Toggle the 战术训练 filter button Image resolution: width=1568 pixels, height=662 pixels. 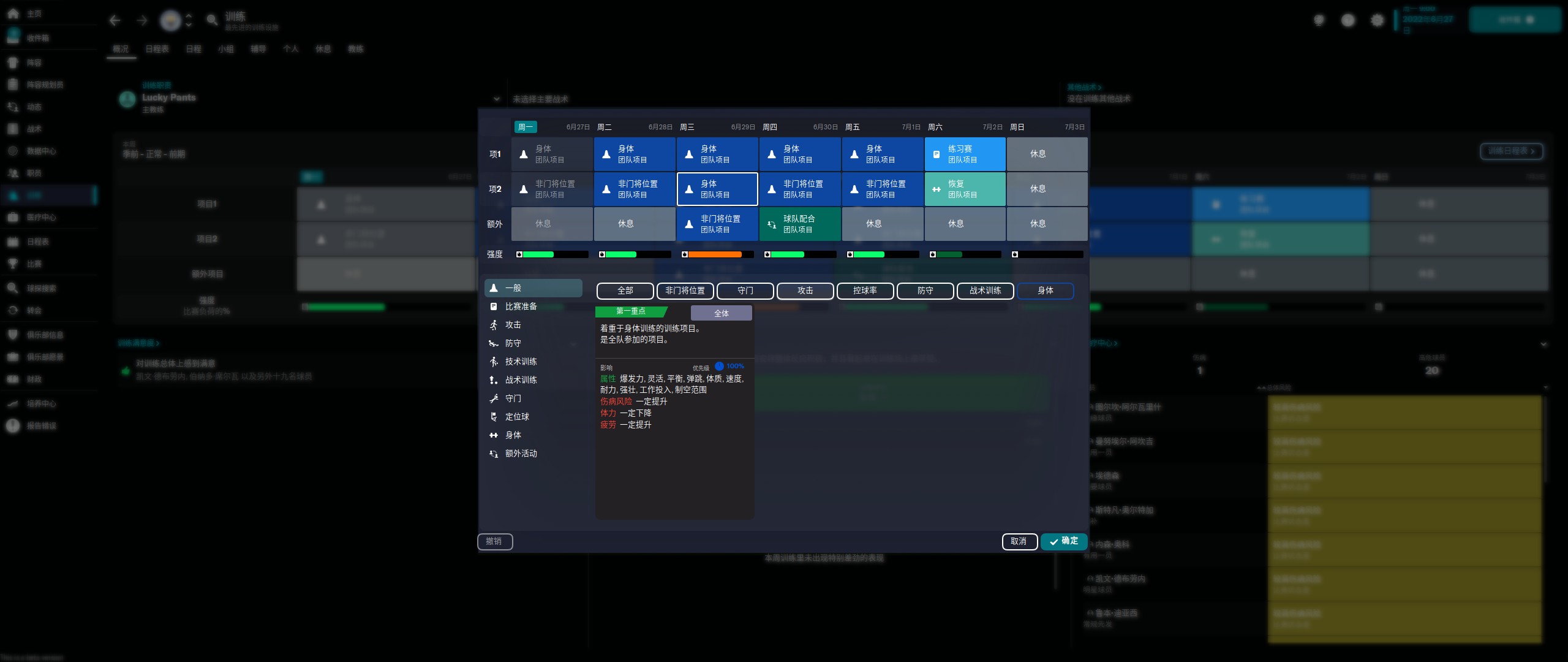985,291
